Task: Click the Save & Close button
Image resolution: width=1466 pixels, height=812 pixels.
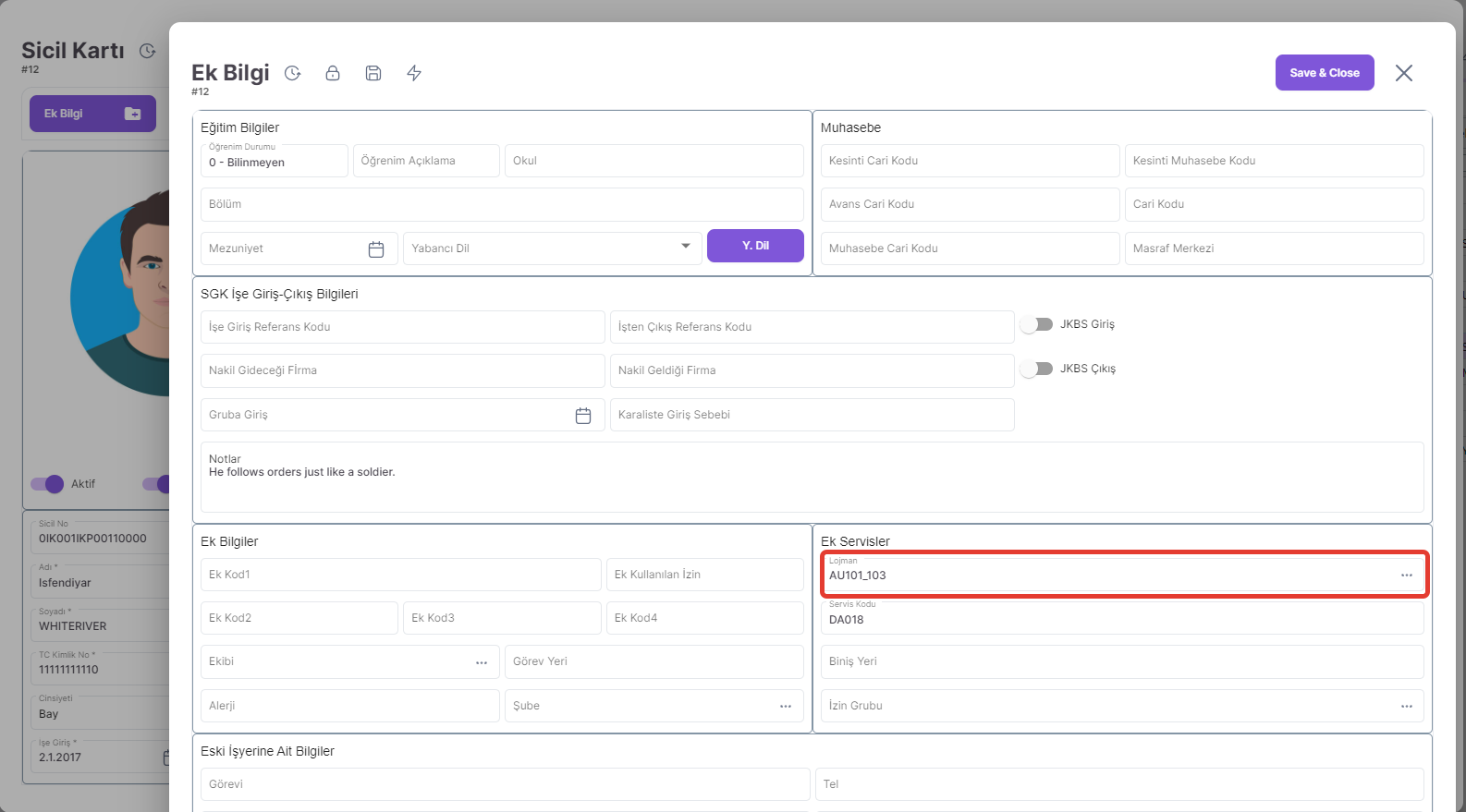Action: point(1324,73)
